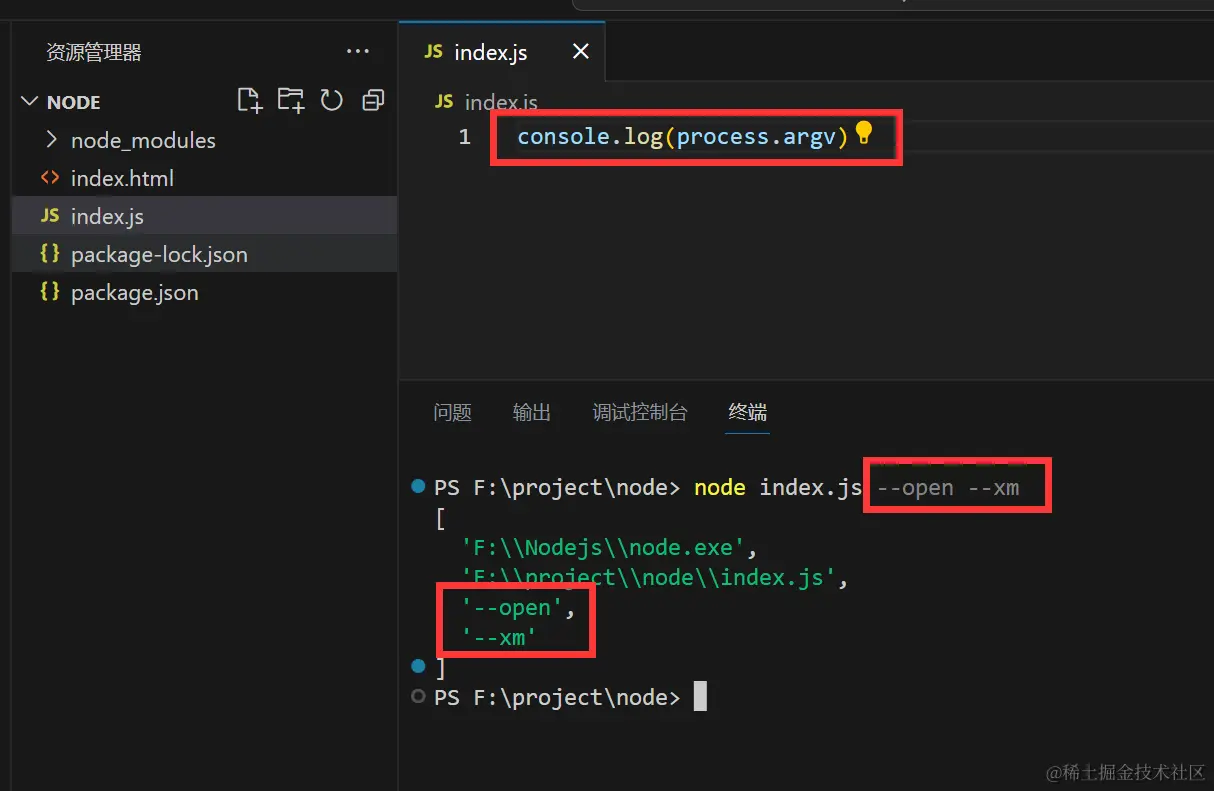
Task: Refresh the explorer file tree
Action: 331,100
